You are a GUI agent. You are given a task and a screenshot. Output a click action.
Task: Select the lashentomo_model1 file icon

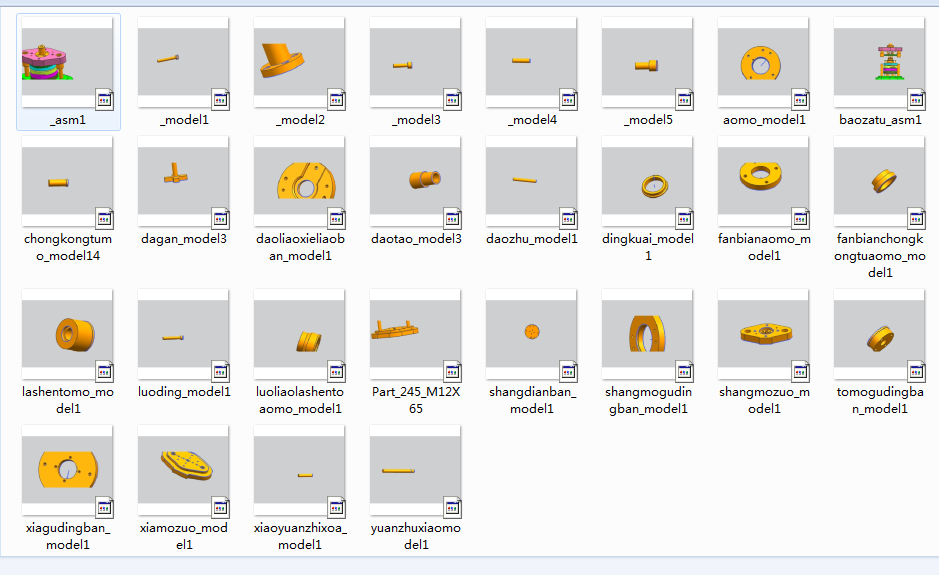click(68, 335)
